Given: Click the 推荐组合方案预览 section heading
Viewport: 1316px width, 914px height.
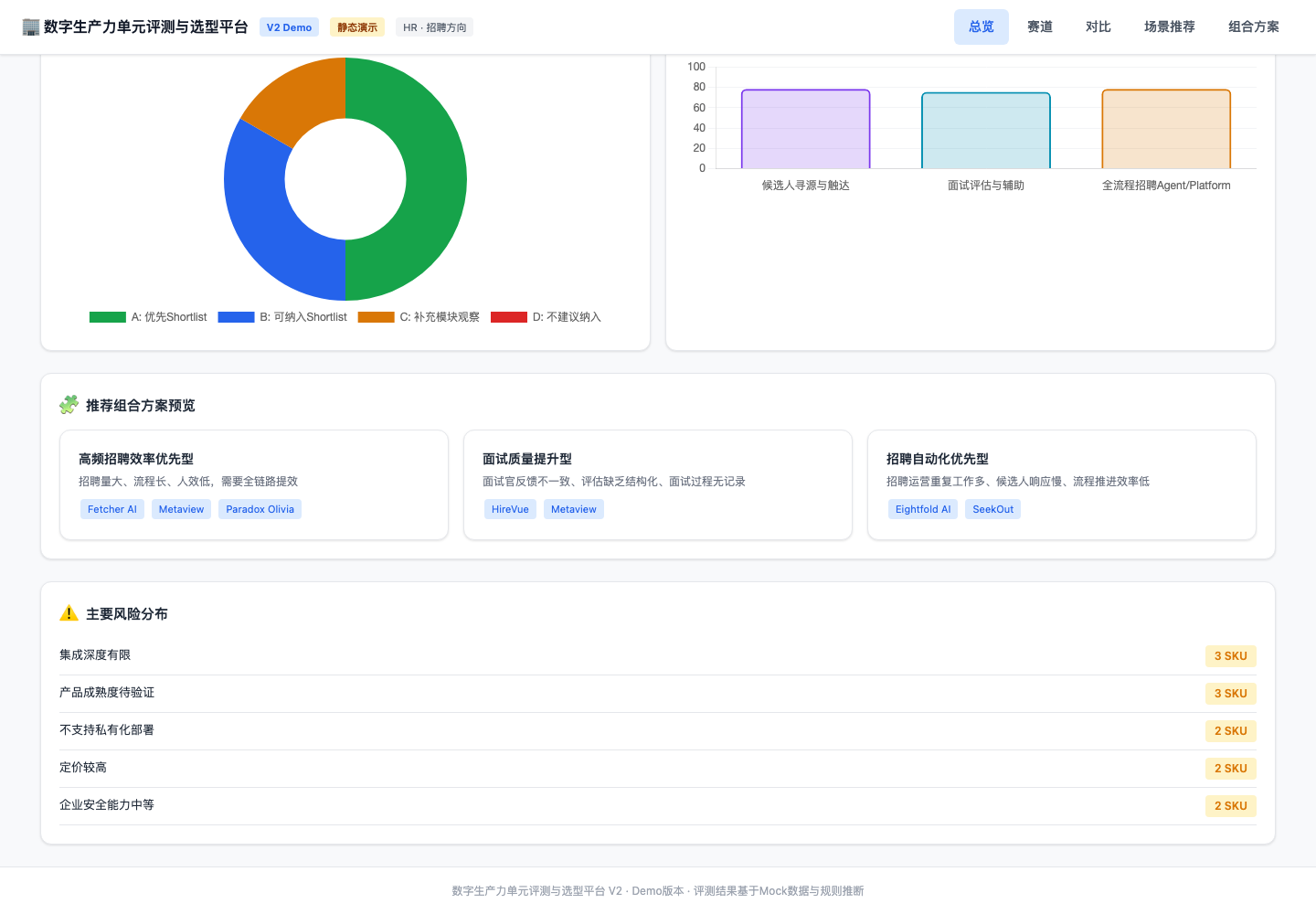Looking at the screenshot, I should coord(141,405).
